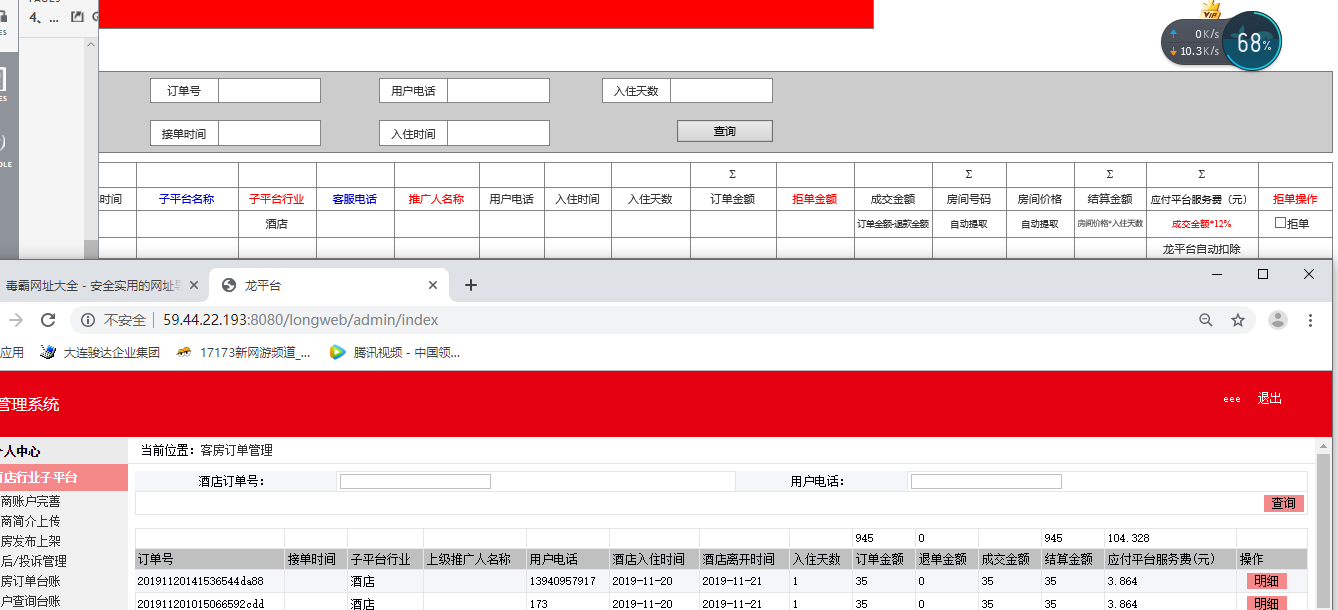Viewport: 1338px width, 610px height.
Task: Focus the 入住天数 field in mockup
Action: coord(721,91)
